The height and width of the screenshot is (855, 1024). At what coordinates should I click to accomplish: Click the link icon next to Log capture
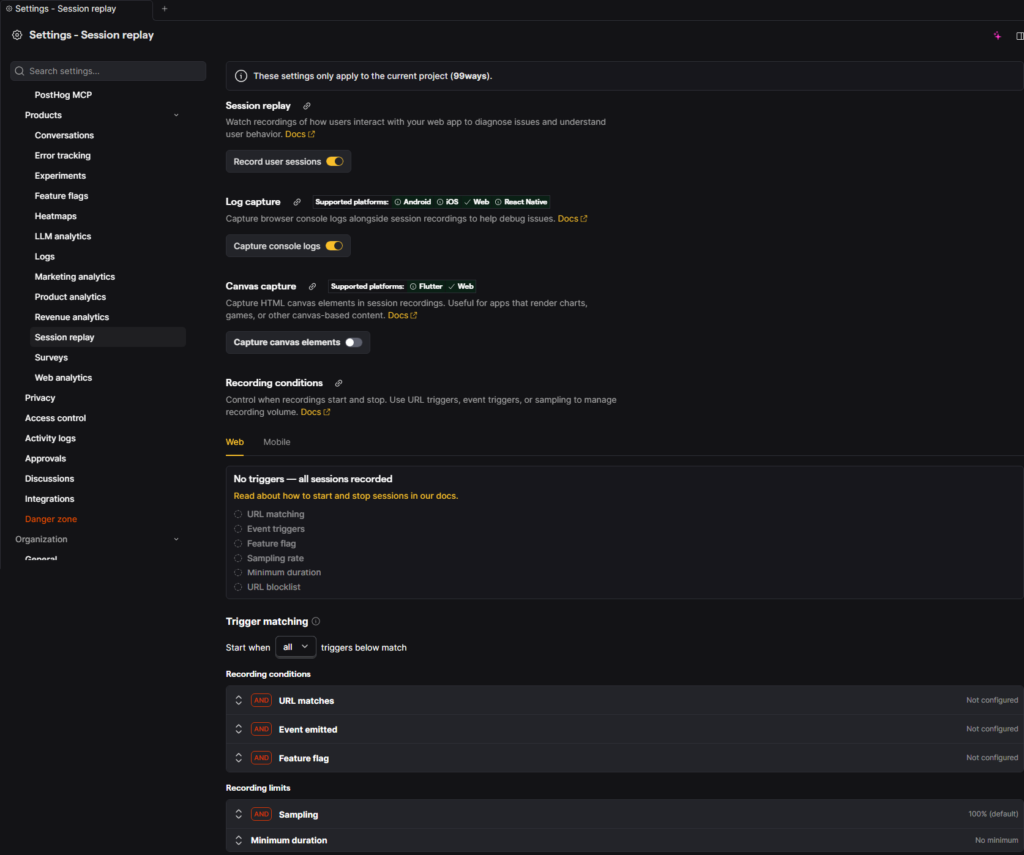(x=295, y=201)
